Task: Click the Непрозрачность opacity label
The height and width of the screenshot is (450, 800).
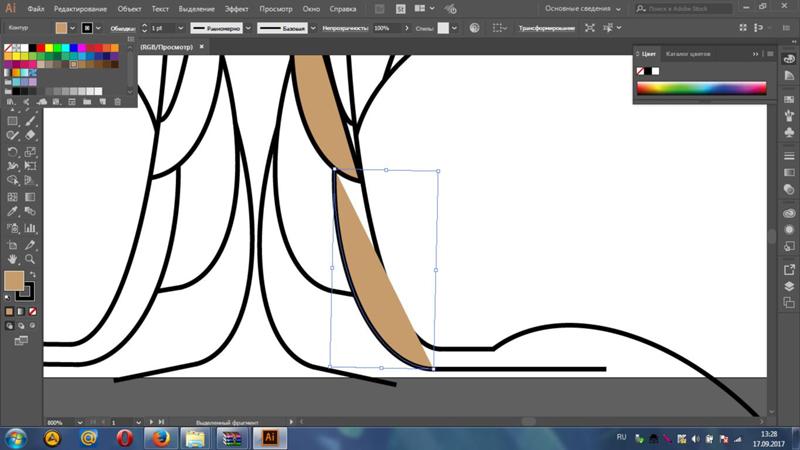Action: pos(347,28)
